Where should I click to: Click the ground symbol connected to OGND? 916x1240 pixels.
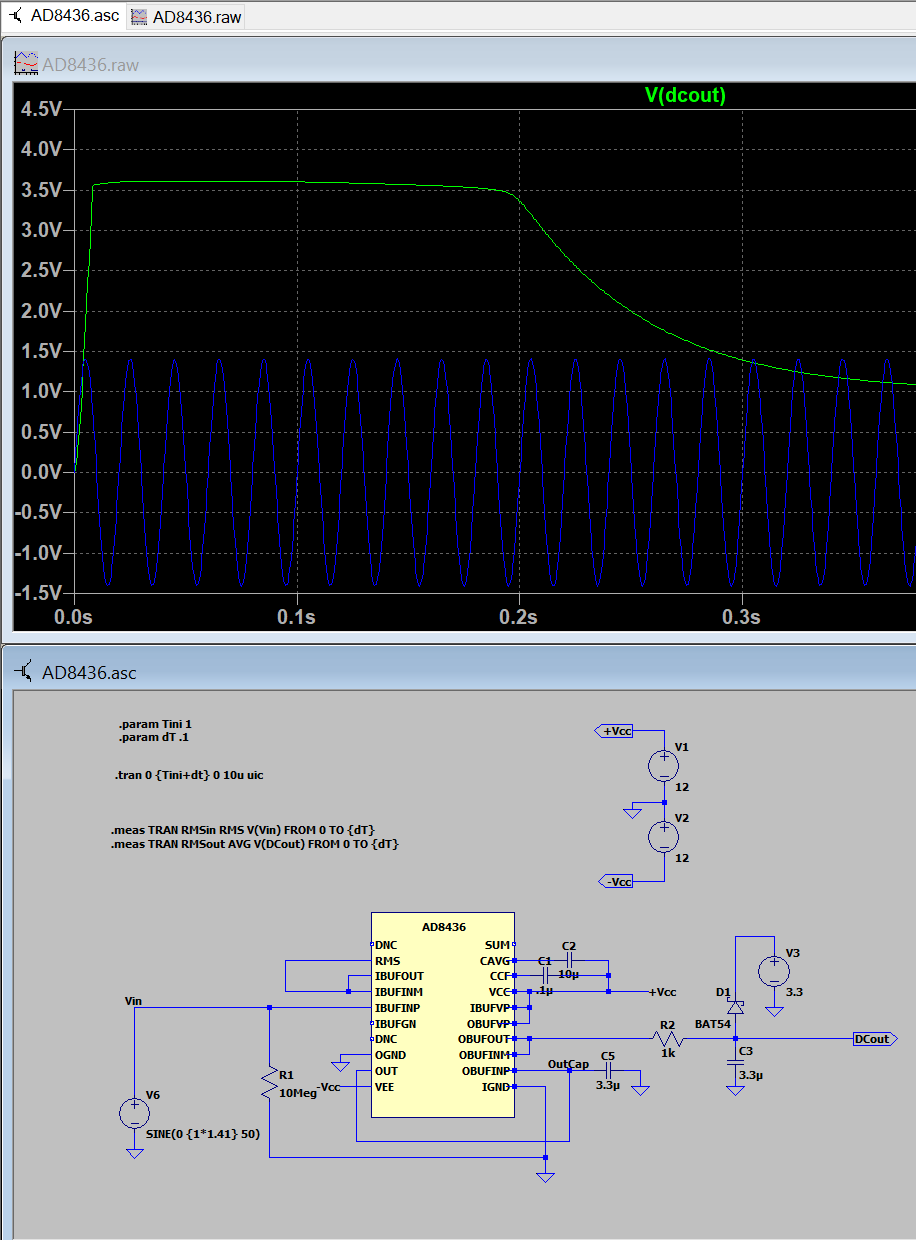coord(340,1065)
